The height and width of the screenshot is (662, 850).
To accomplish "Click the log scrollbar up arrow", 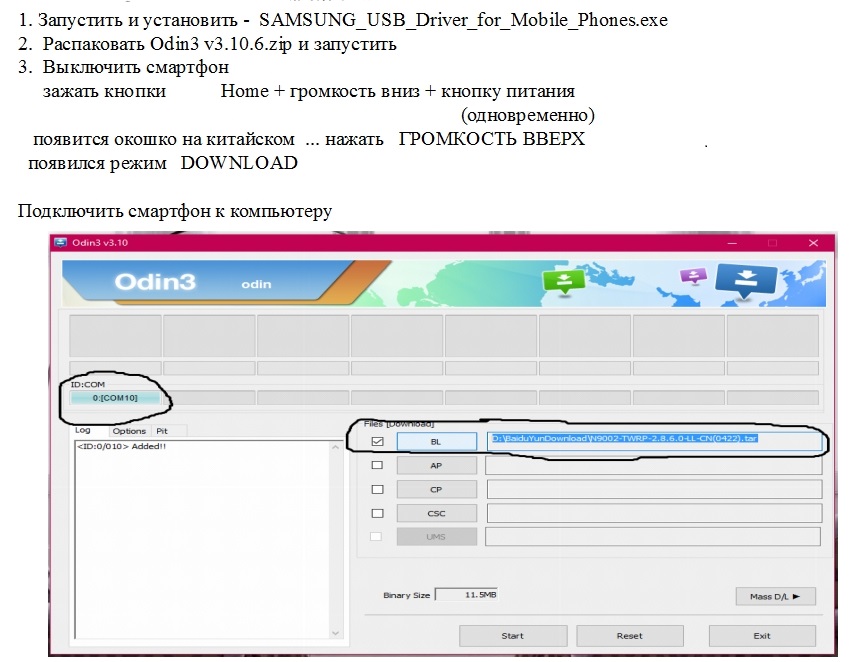I will point(336,447).
